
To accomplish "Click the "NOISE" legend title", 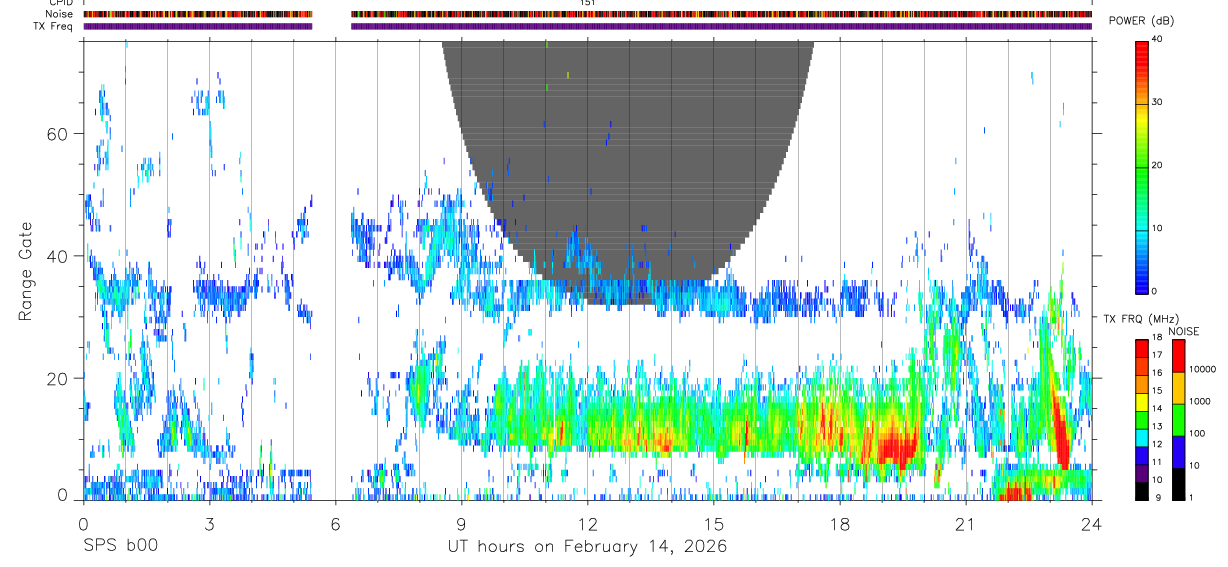I will coord(1184,331).
